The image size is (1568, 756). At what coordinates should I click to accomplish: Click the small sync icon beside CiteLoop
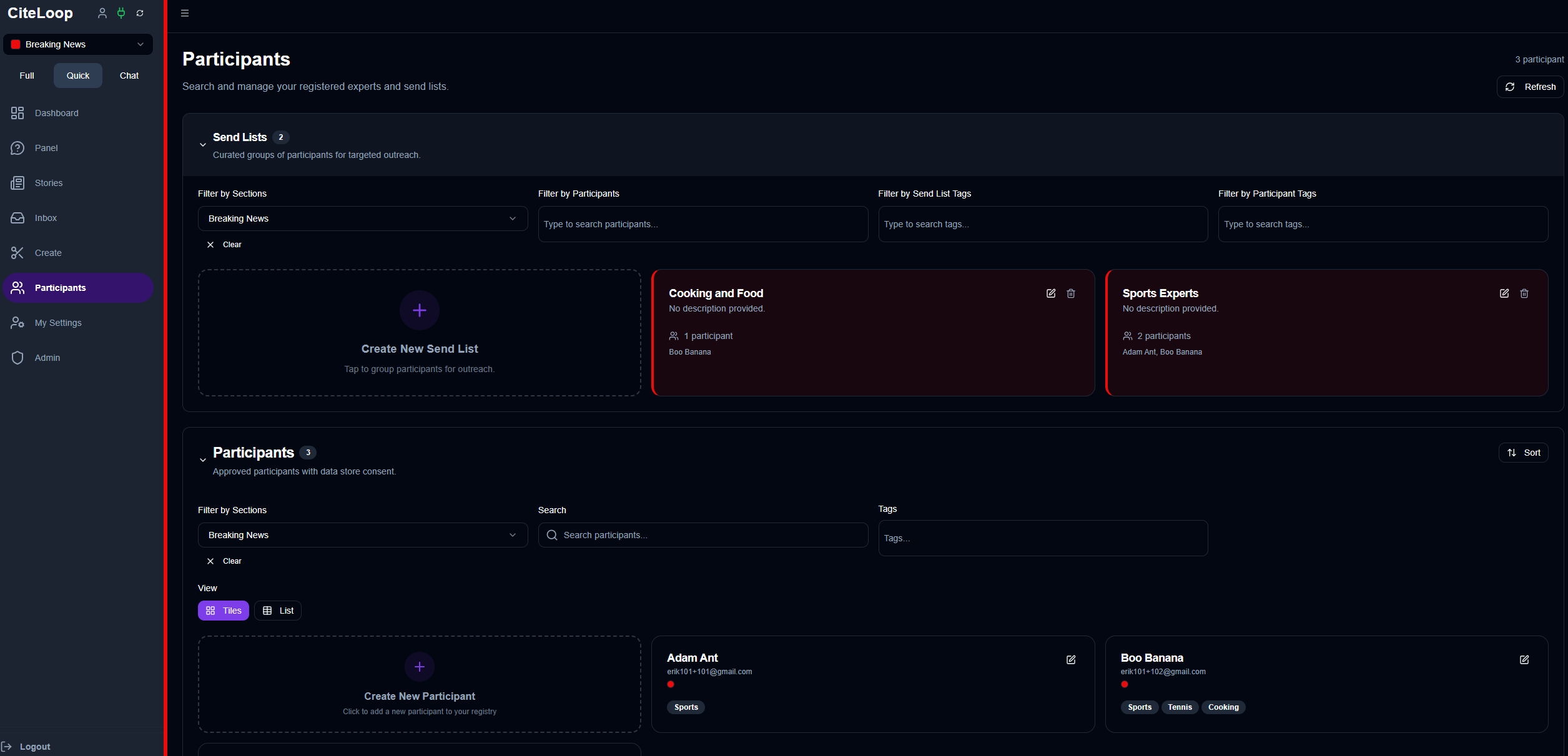(140, 13)
